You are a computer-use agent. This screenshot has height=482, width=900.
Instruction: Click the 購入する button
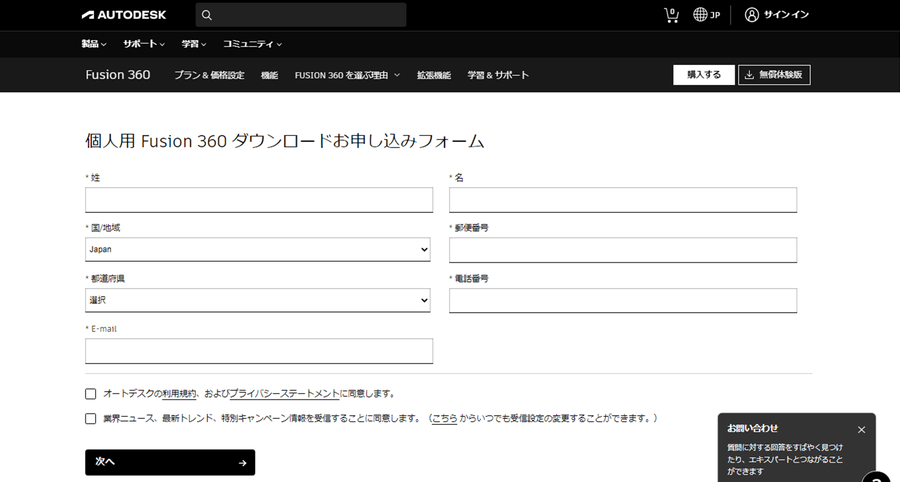[704, 75]
